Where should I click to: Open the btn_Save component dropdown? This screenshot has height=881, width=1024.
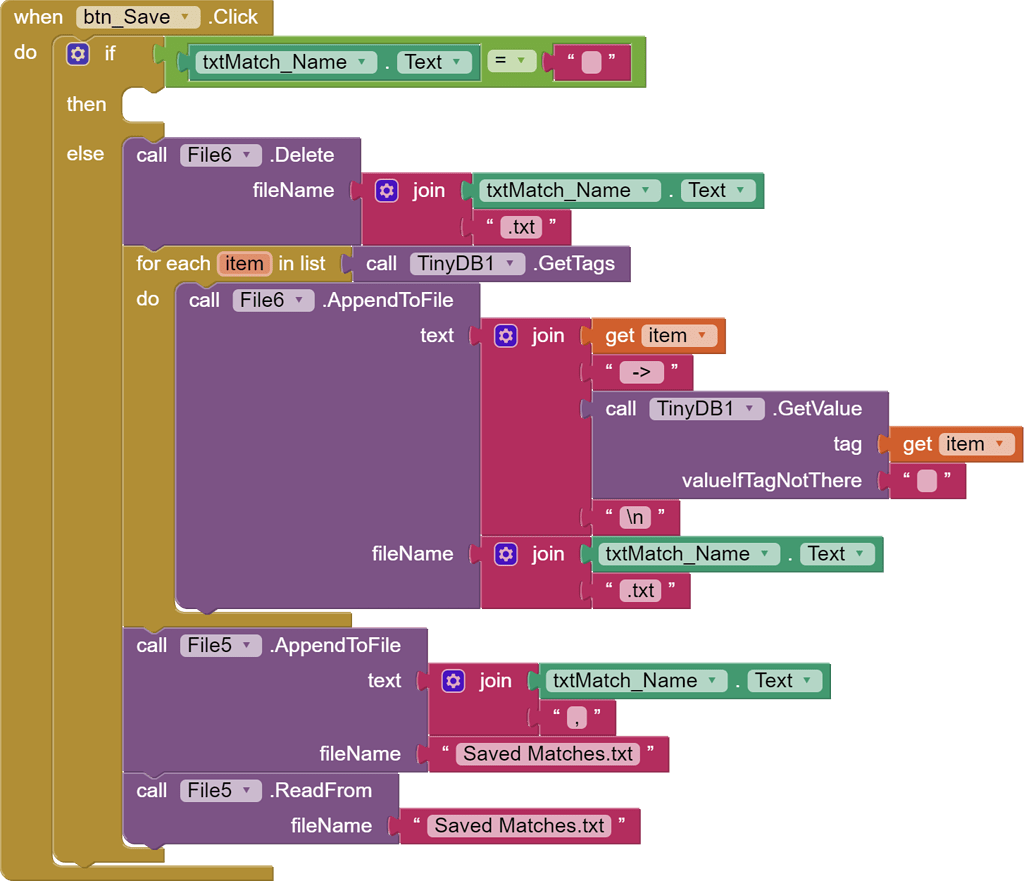pyautogui.click(x=138, y=17)
